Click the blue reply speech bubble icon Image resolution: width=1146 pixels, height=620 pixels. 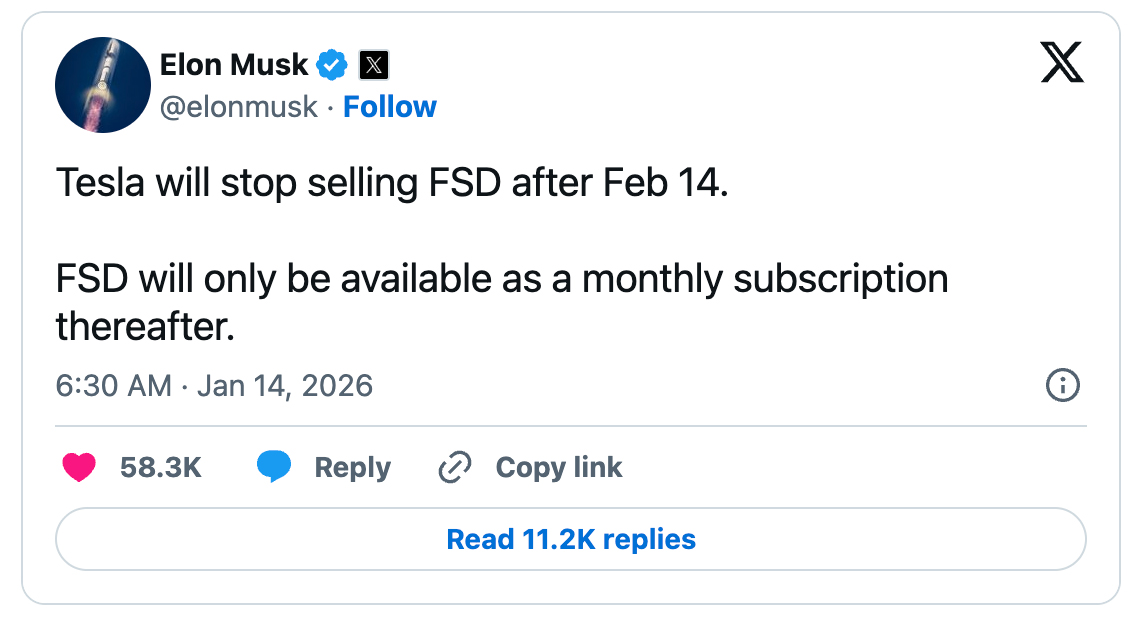click(x=274, y=467)
